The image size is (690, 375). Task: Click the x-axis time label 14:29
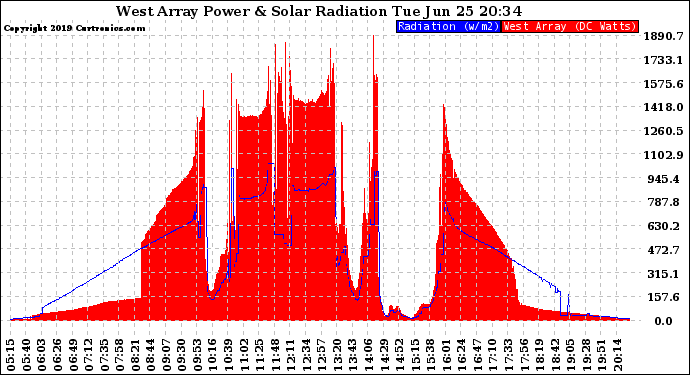[x=383, y=355]
